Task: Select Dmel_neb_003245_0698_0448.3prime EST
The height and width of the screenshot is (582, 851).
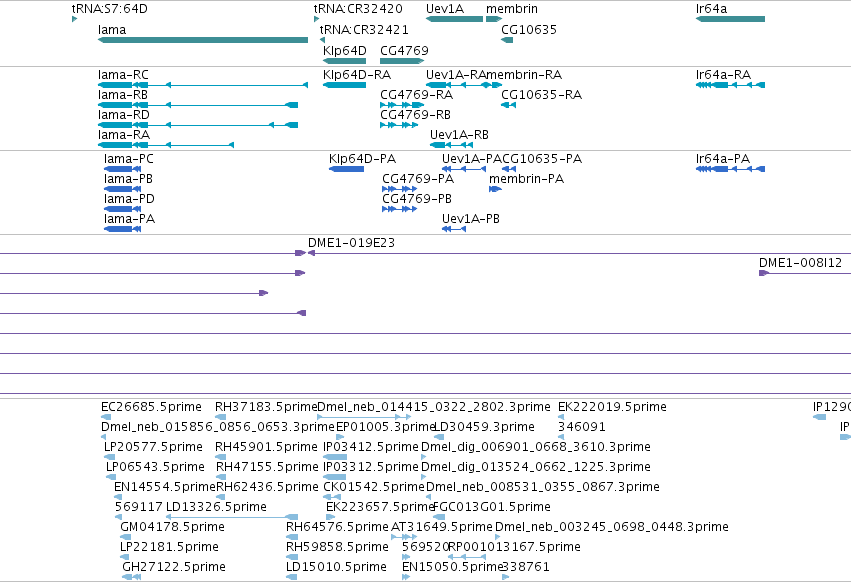Action: pyautogui.click(x=612, y=528)
